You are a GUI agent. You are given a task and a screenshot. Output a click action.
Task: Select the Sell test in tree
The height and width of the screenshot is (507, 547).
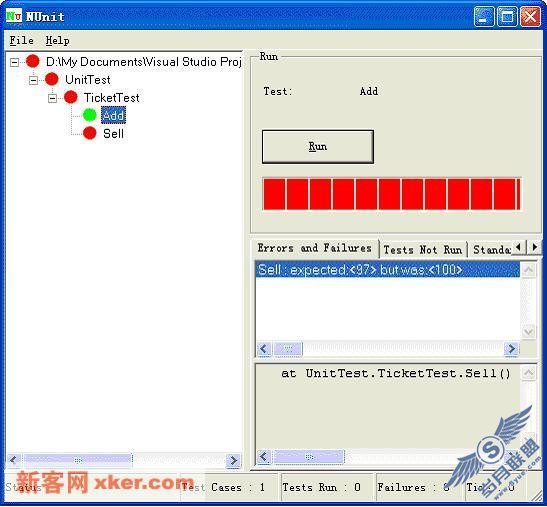113,134
